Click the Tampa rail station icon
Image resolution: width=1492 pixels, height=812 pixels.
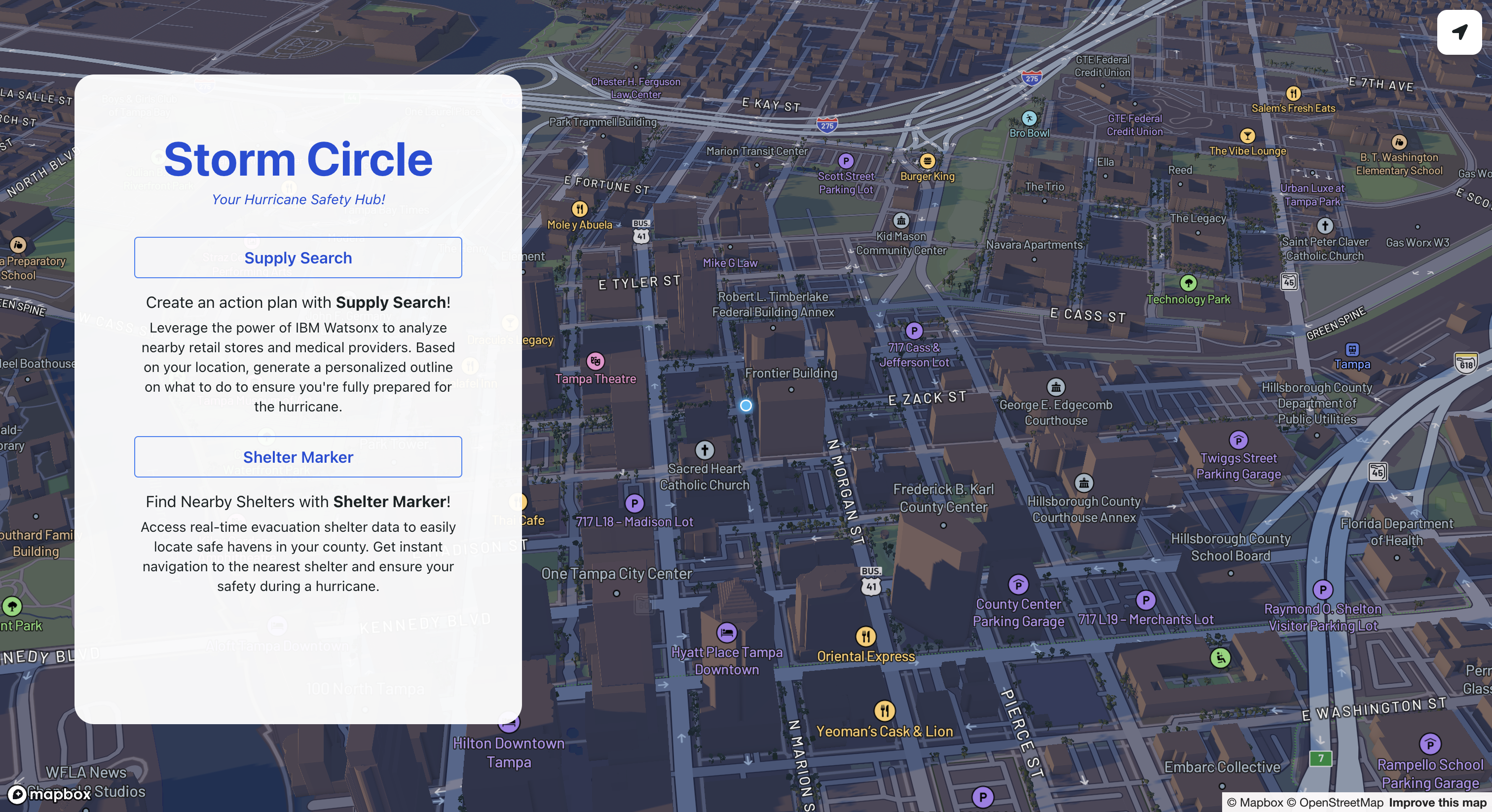(1352, 349)
